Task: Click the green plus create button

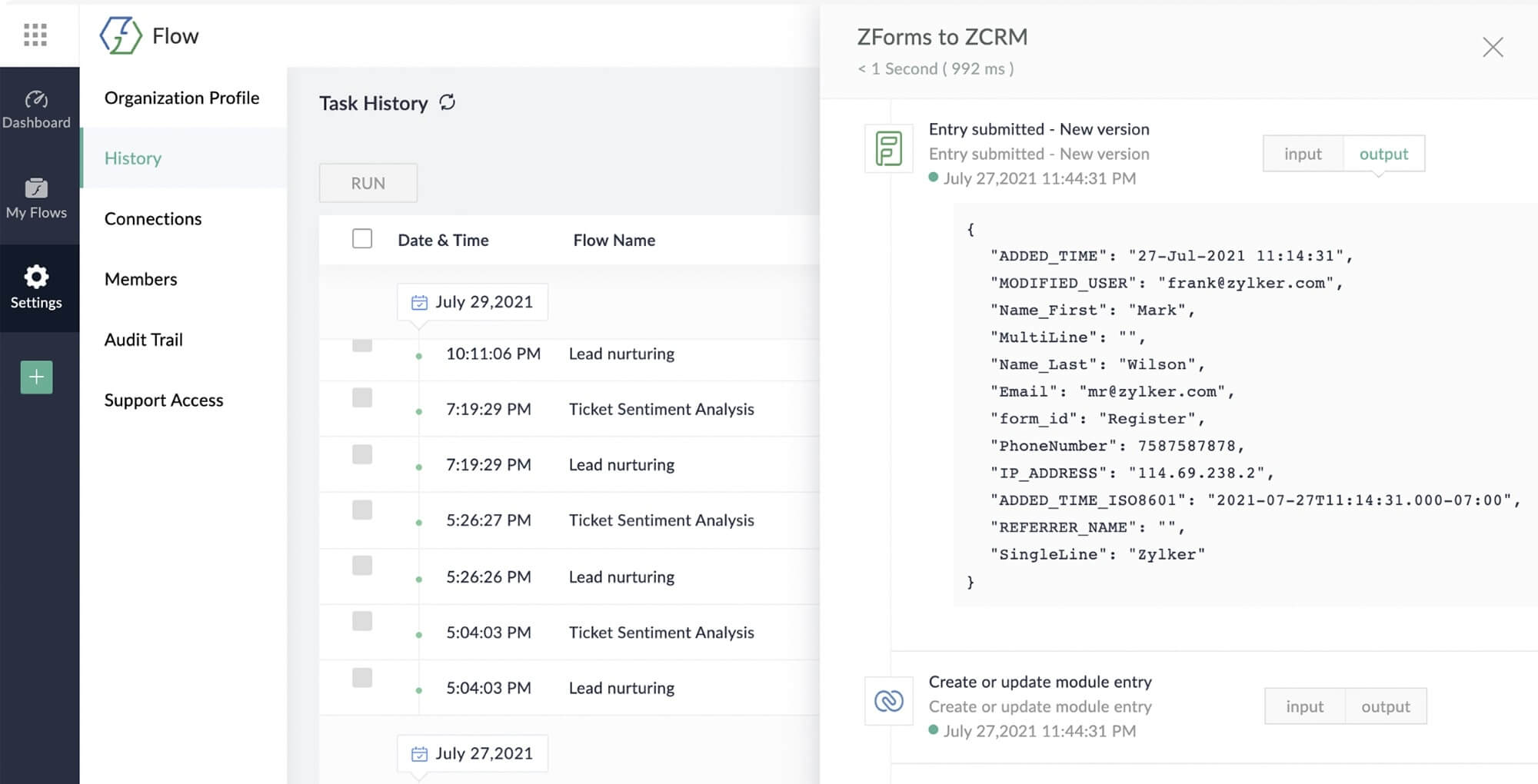Action: pyautogui.click(x=36, y=377)
